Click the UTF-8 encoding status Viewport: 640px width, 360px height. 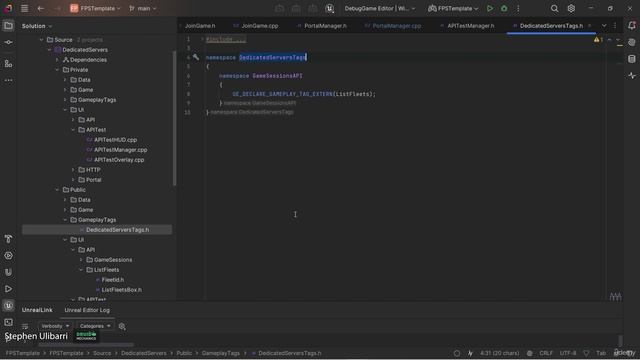(568, 353)
